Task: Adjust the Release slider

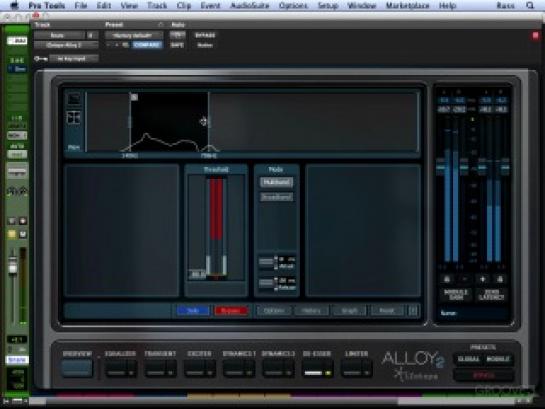Action: 267,283
